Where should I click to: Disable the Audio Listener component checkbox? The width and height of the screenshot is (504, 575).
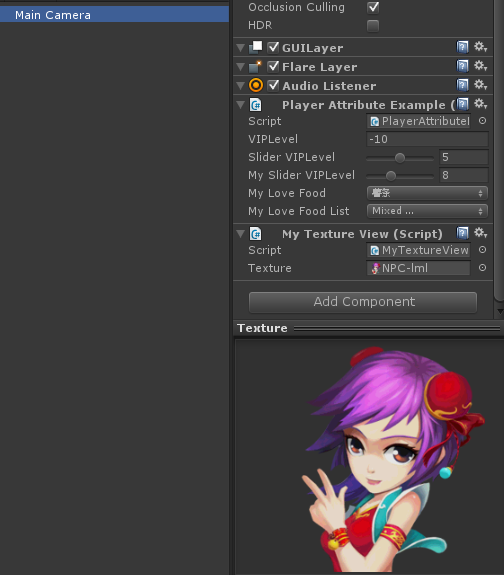click(273, 85)
